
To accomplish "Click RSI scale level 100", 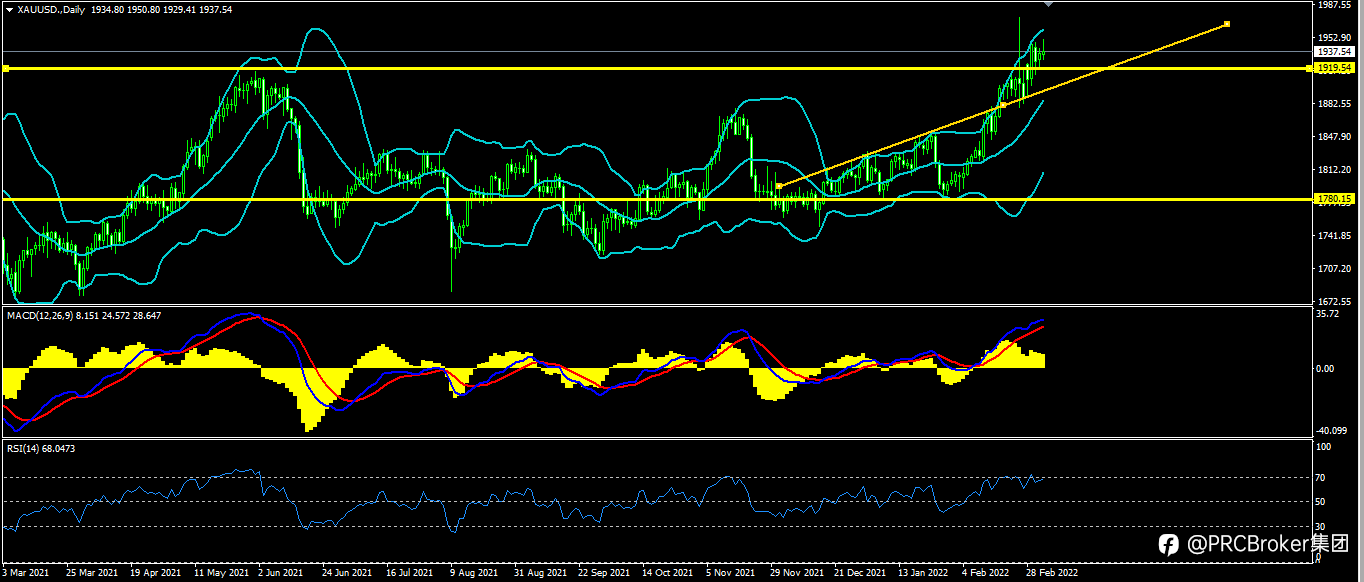I will (x=1324, y=448).
